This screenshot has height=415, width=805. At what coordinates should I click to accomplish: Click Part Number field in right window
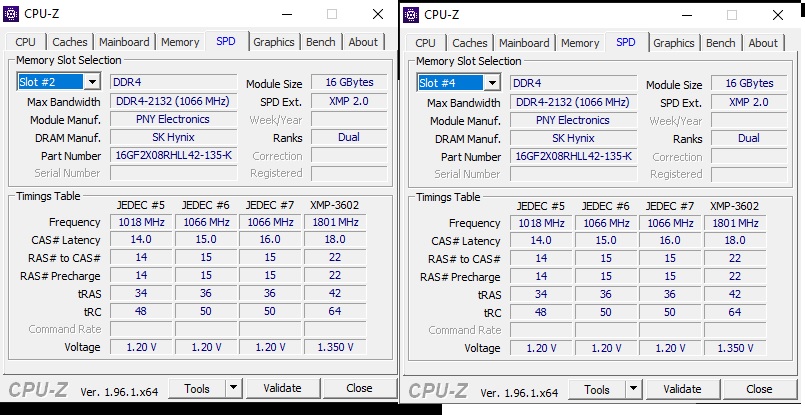pos(573,157)
